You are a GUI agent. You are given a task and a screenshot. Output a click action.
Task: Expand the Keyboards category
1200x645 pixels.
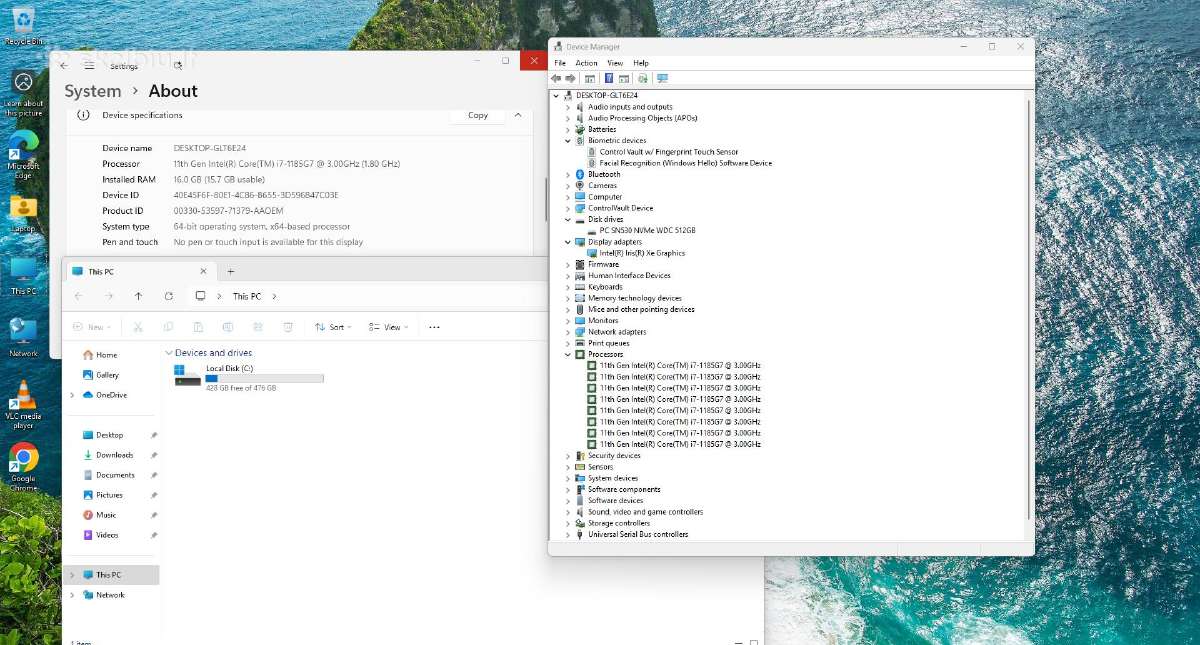point(568,287)
